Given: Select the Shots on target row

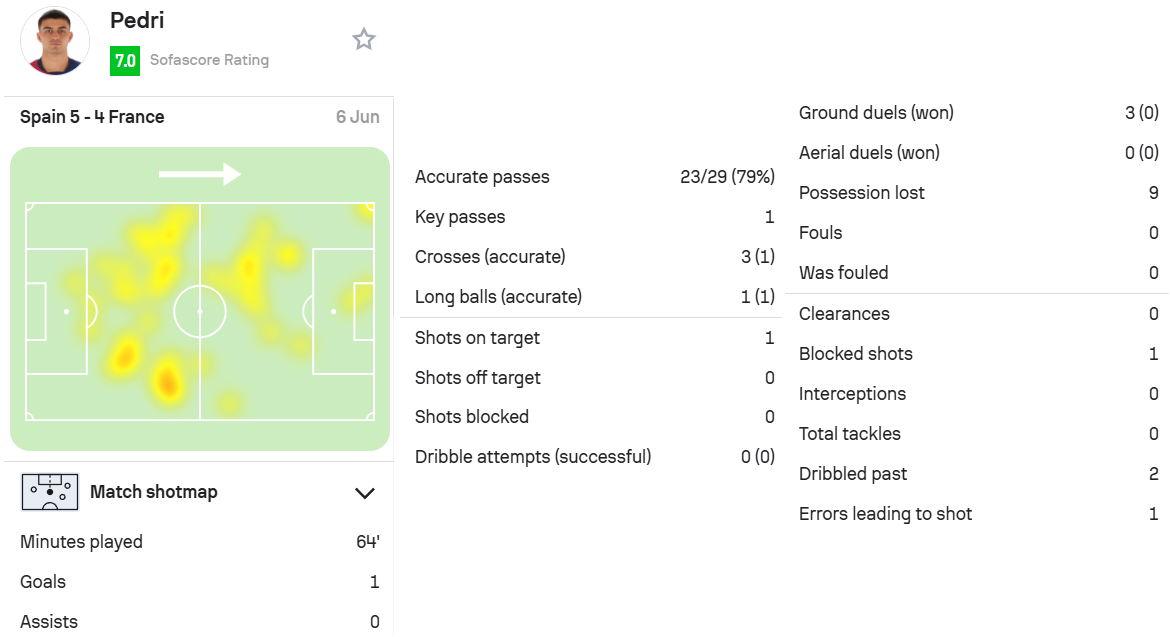Looking at the screenshot, I should pos(595,338).
